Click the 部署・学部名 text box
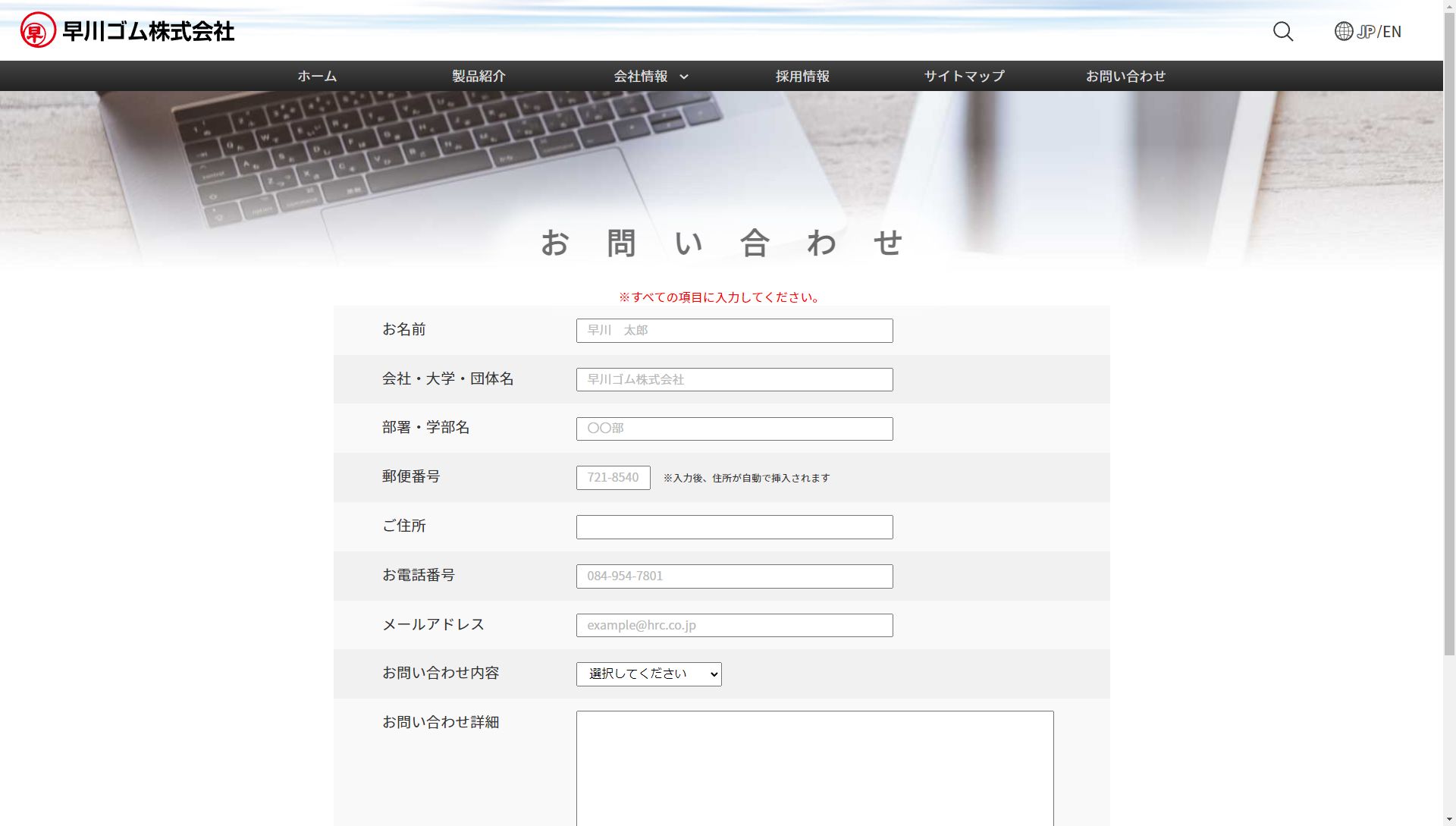1456x826 pixels. coord(735,429)
